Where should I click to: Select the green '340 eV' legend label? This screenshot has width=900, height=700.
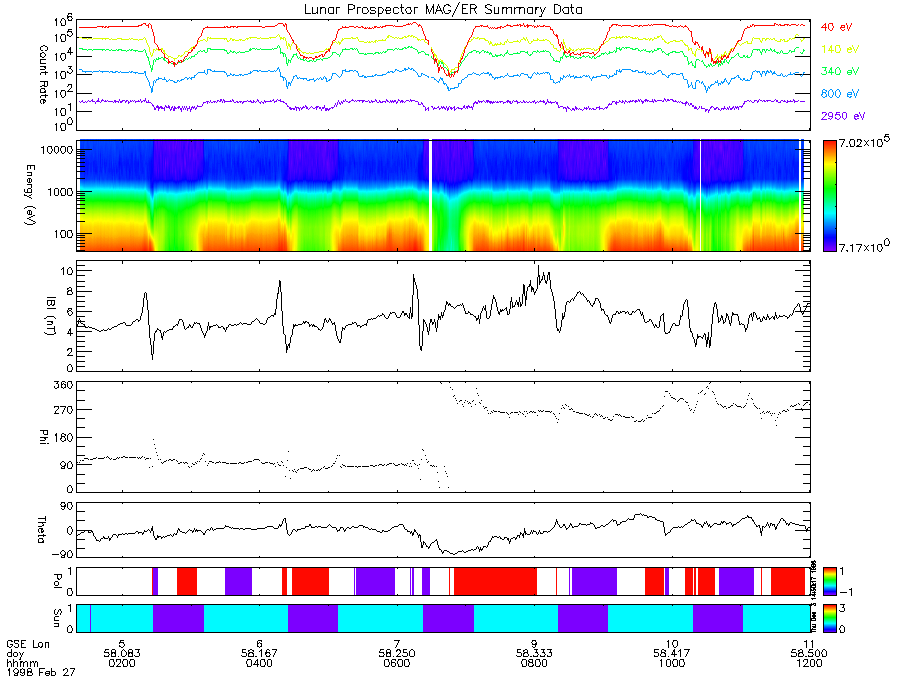tap(840, 71)
